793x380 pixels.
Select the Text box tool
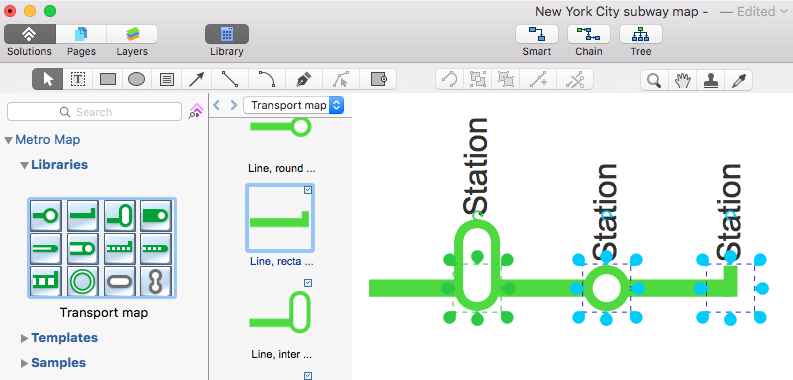point(77,79)
